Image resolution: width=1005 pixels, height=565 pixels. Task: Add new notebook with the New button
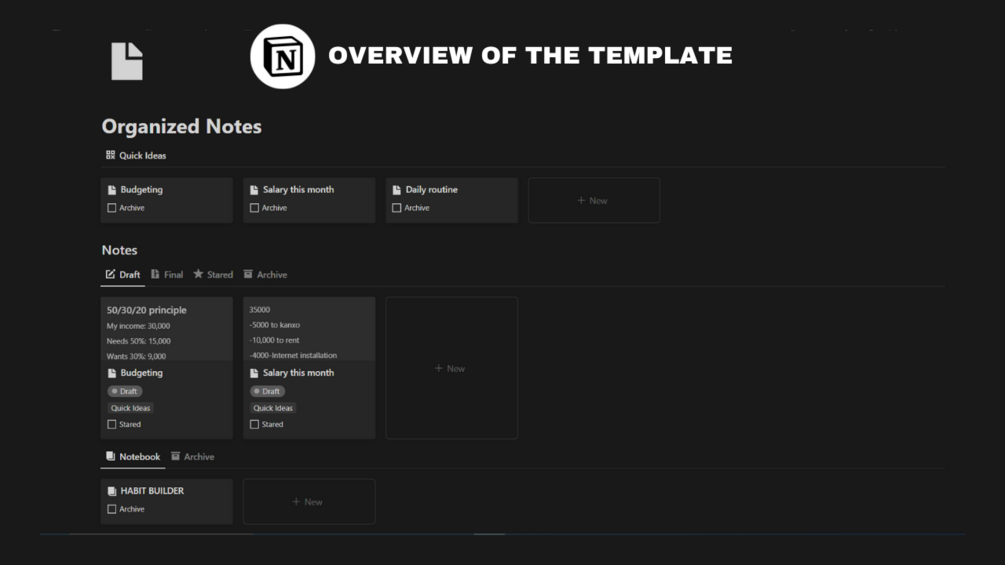[x=308, y=502]
